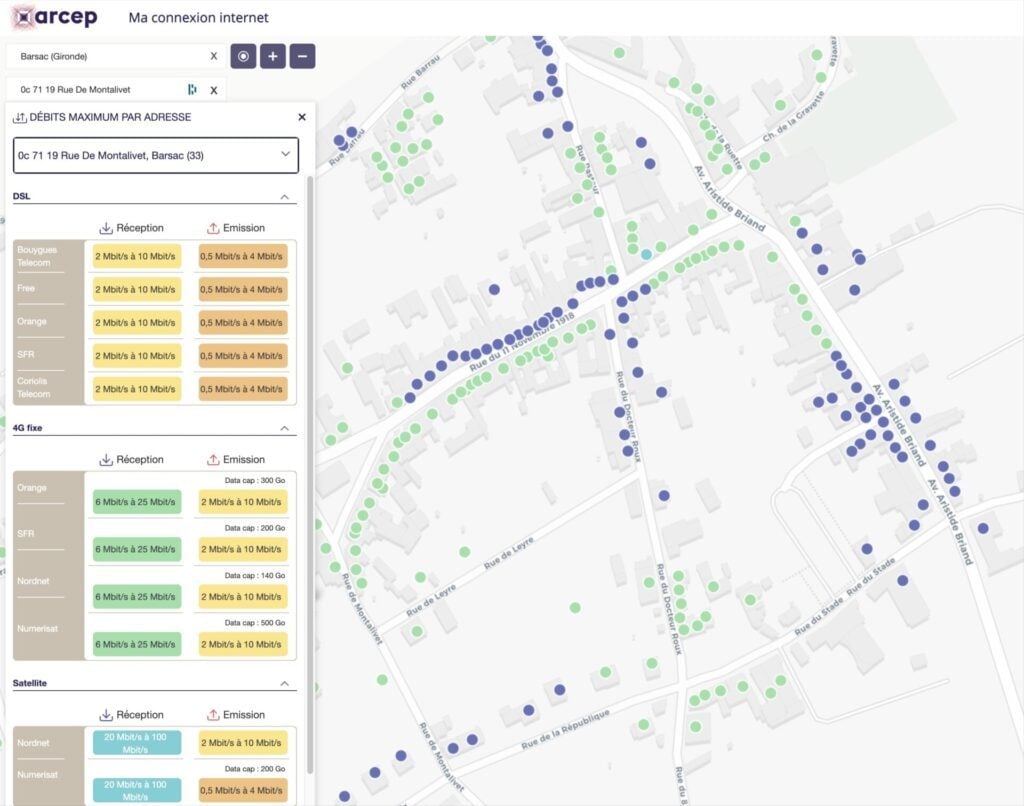
Task: Collapse the Satellite section
Action: 285,684
